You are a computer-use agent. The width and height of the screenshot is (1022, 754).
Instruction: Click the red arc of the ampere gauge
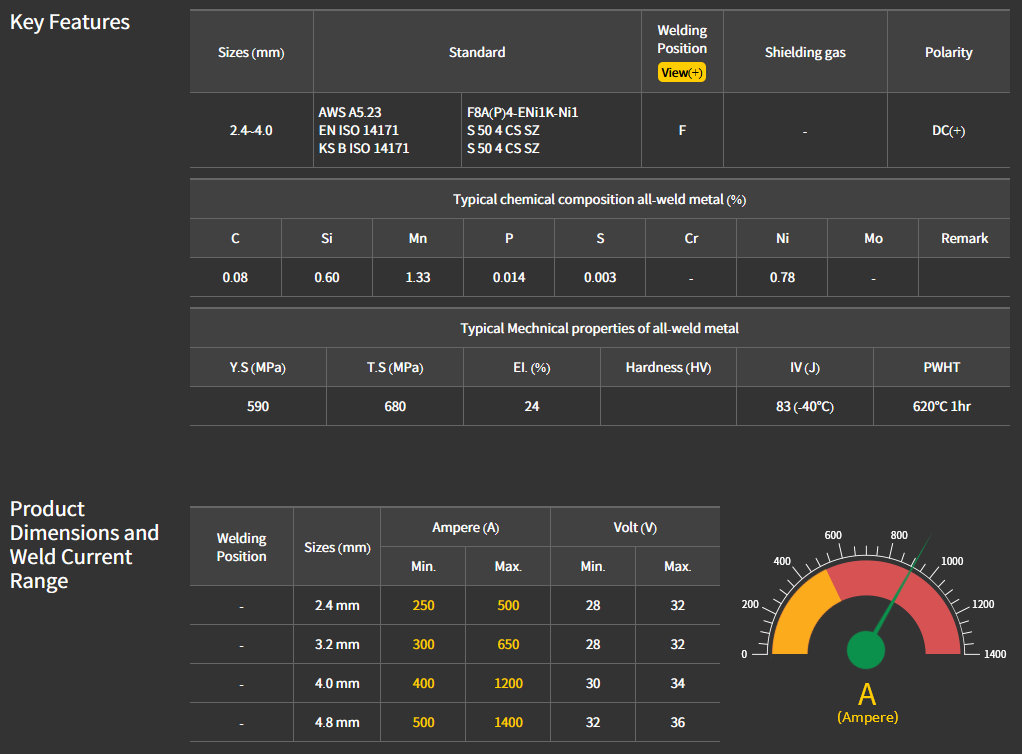pyautogui.click(x=915, y=588)
